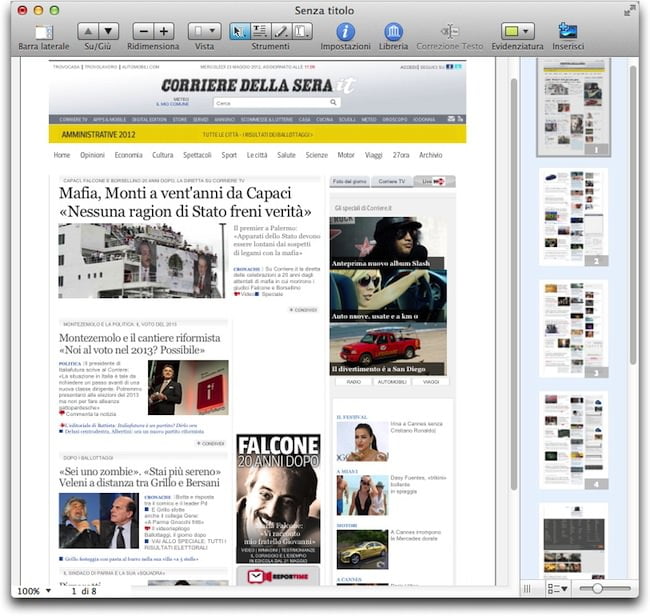Select the text selection tool in Strumenti
Screen dimensions: 650x616
point(260,32)
